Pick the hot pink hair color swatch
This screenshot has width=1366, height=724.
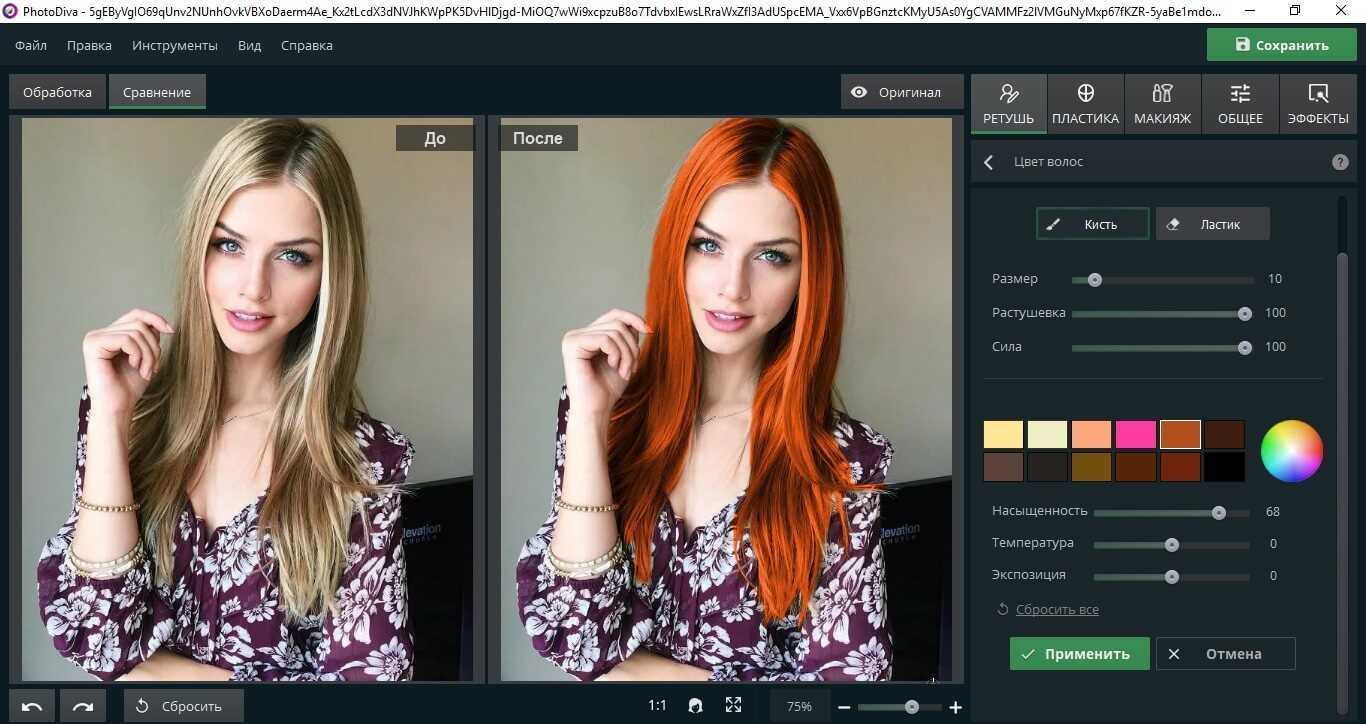1135,434
